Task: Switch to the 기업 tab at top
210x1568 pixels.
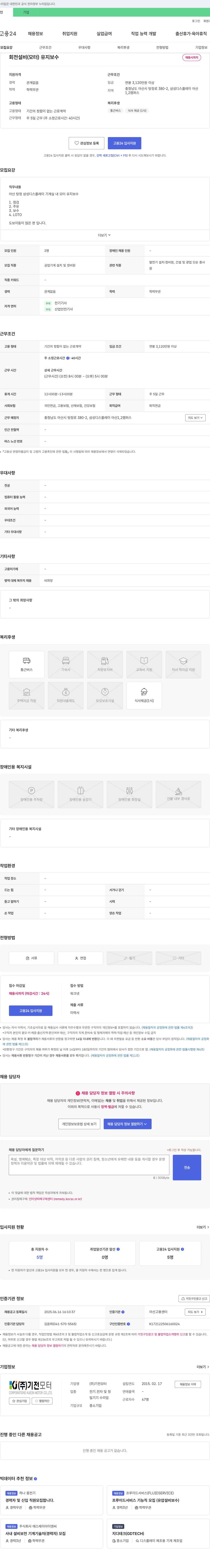Action: pyautogui.click(x=26, y=12)
